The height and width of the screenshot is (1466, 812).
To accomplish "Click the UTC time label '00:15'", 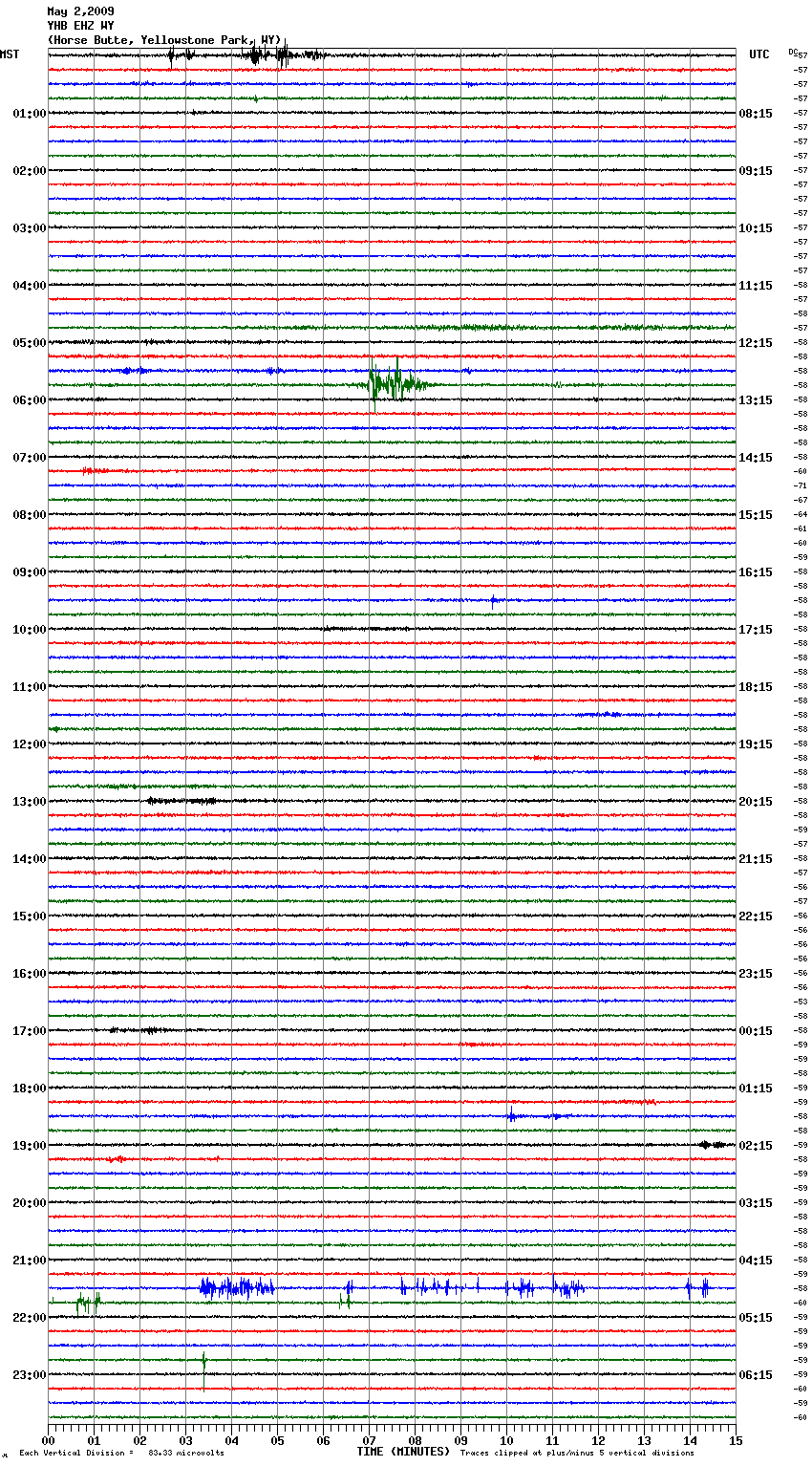I will coord(756,1030).
